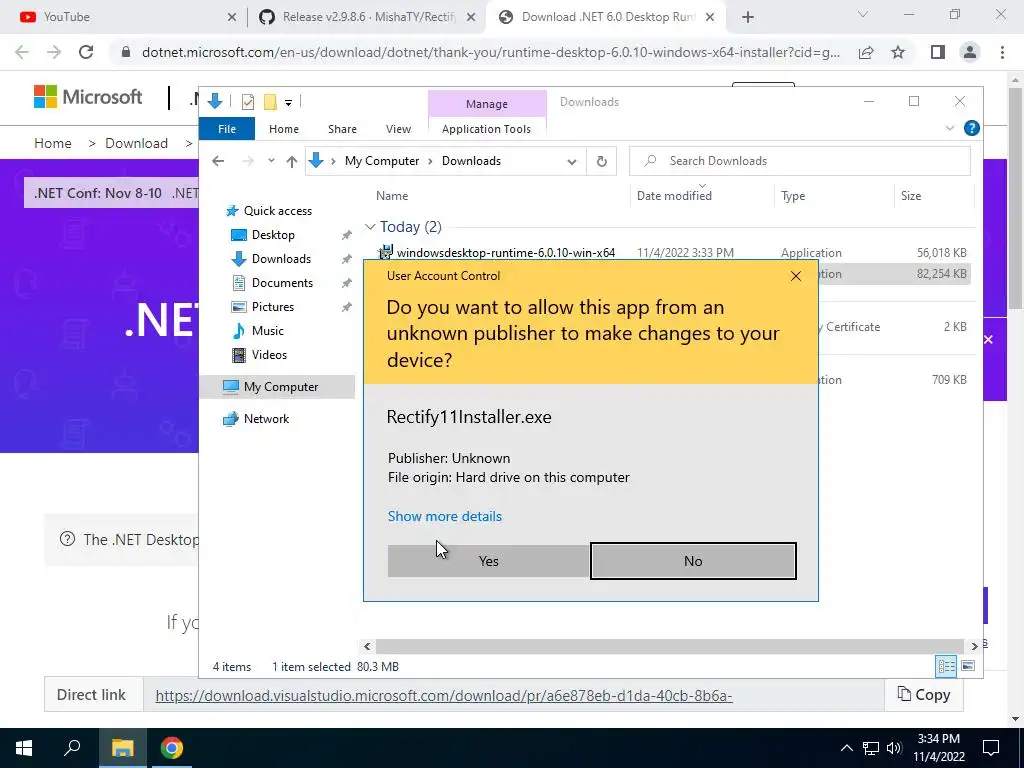Click Yes in User Account Control
This screenshot has height=768, width=1024.
(x=488, y=561)
